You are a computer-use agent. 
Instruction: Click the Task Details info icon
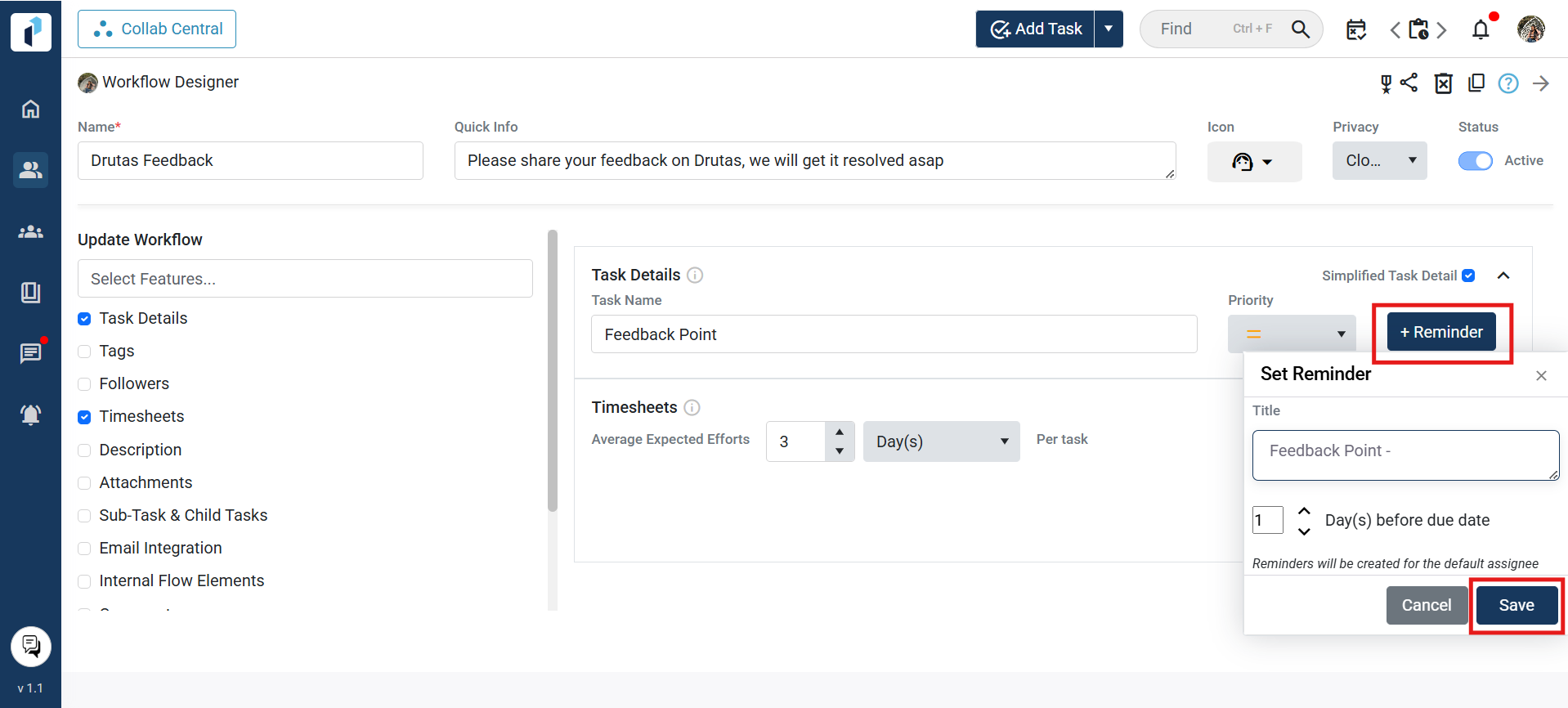(695, 276)
